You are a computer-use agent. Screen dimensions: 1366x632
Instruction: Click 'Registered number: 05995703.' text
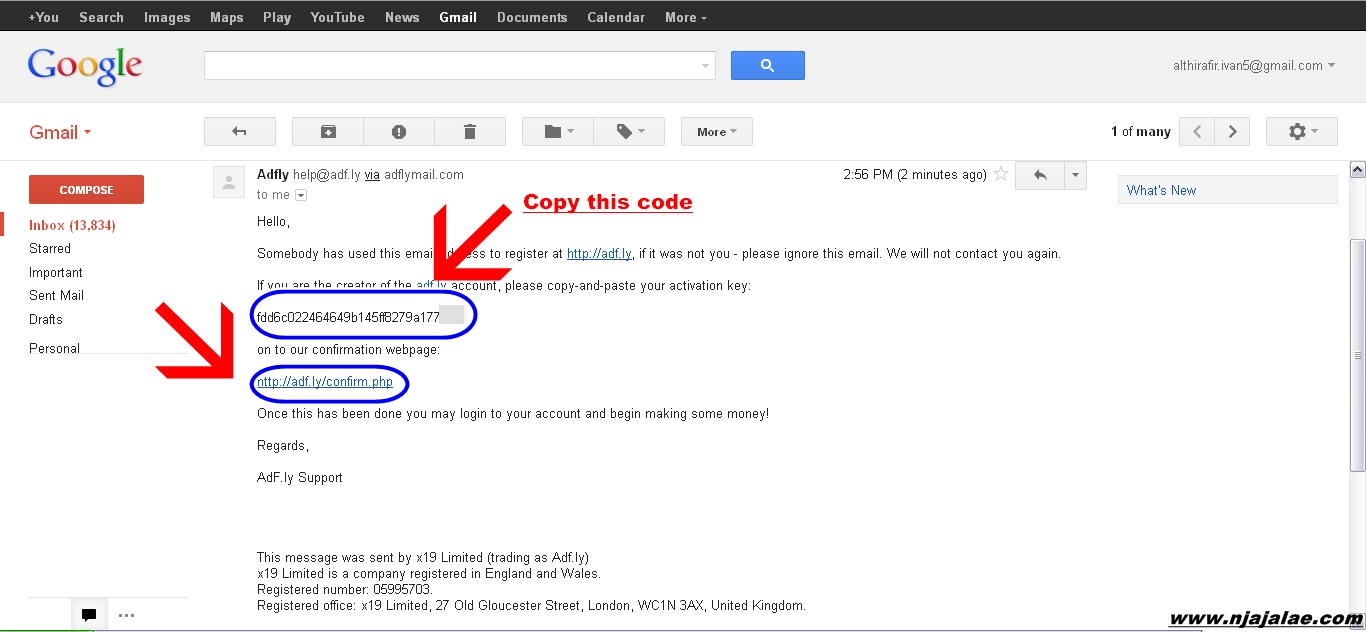tap(345, 590)
